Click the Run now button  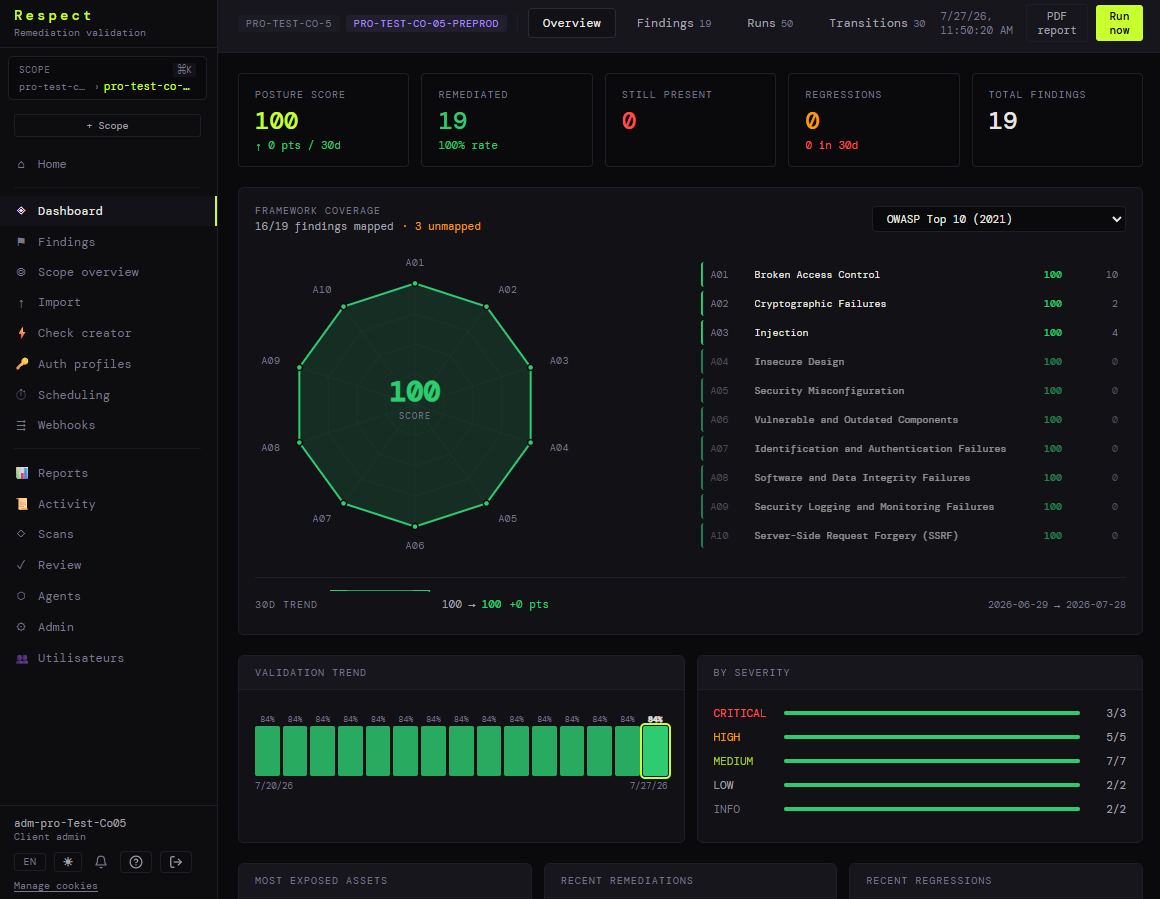click(1119, 23)
